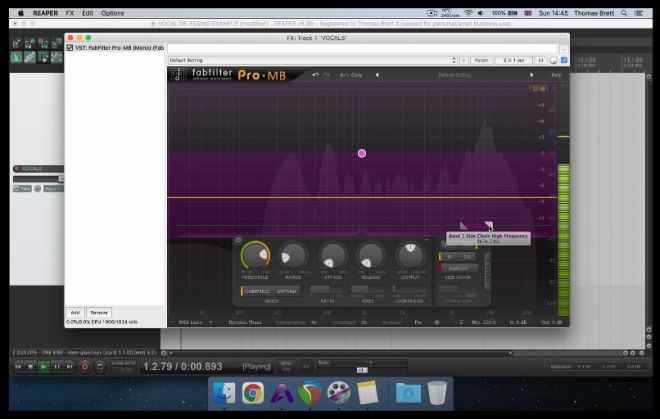Go to next Pro-MB preset arrow
660x419 pixels.
tap(532, 75)
